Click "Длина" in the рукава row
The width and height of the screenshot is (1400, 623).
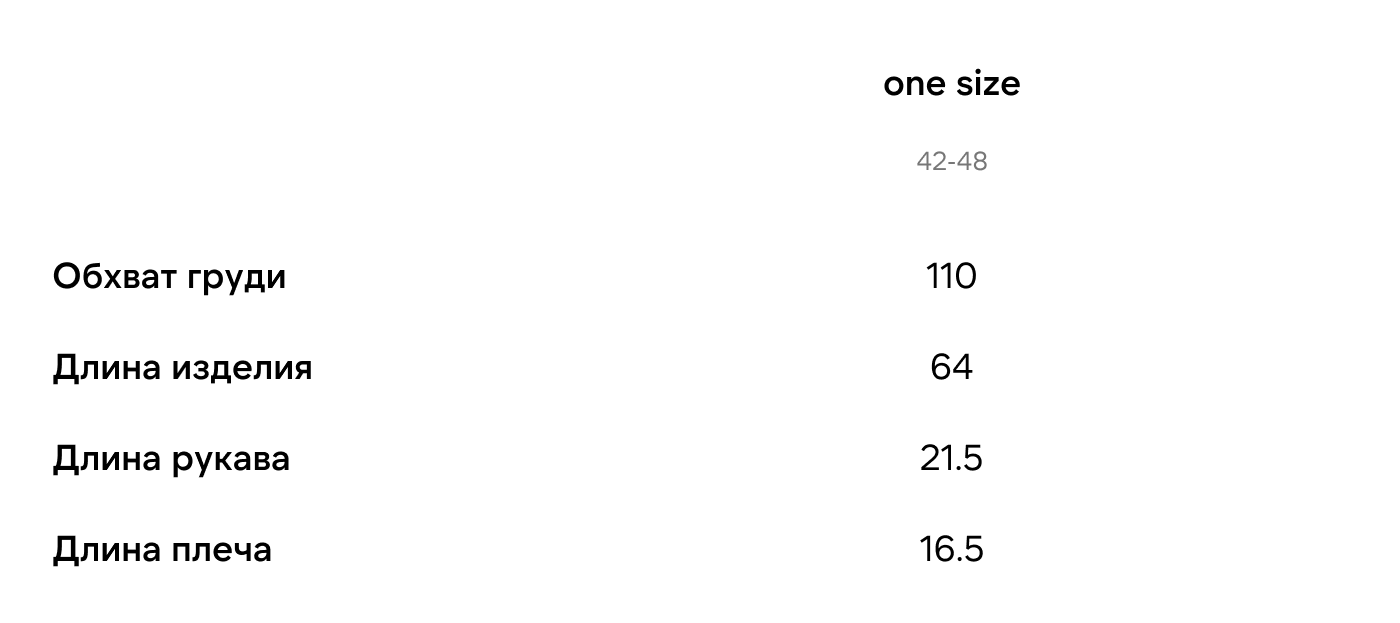106,460
